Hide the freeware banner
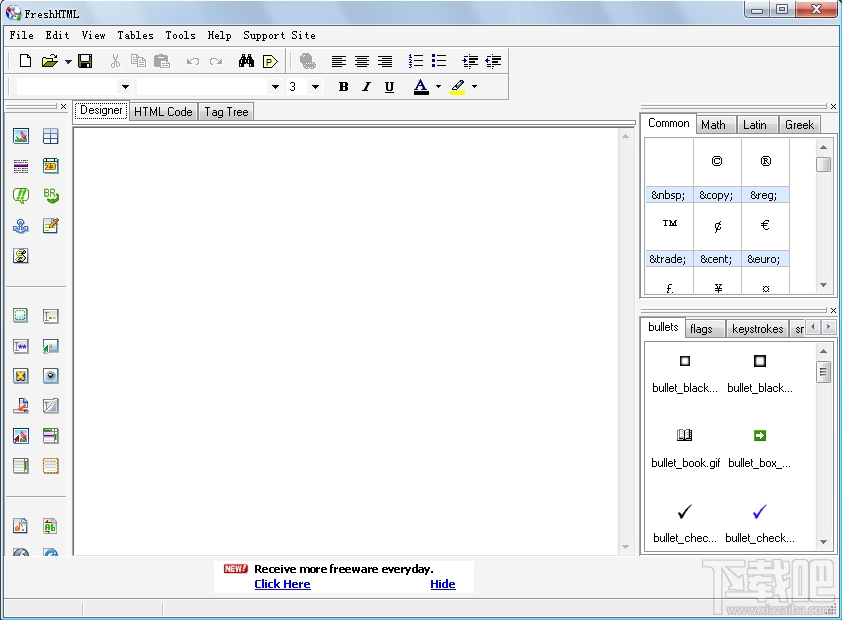 pos(442,584)
